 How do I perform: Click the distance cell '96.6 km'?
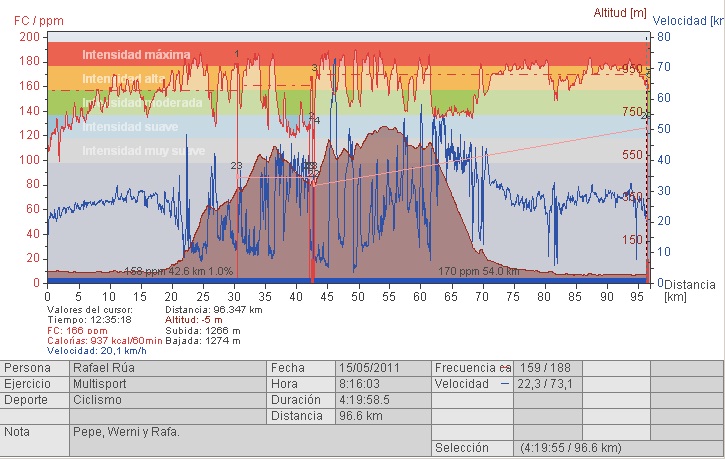(x=383, y=416)
